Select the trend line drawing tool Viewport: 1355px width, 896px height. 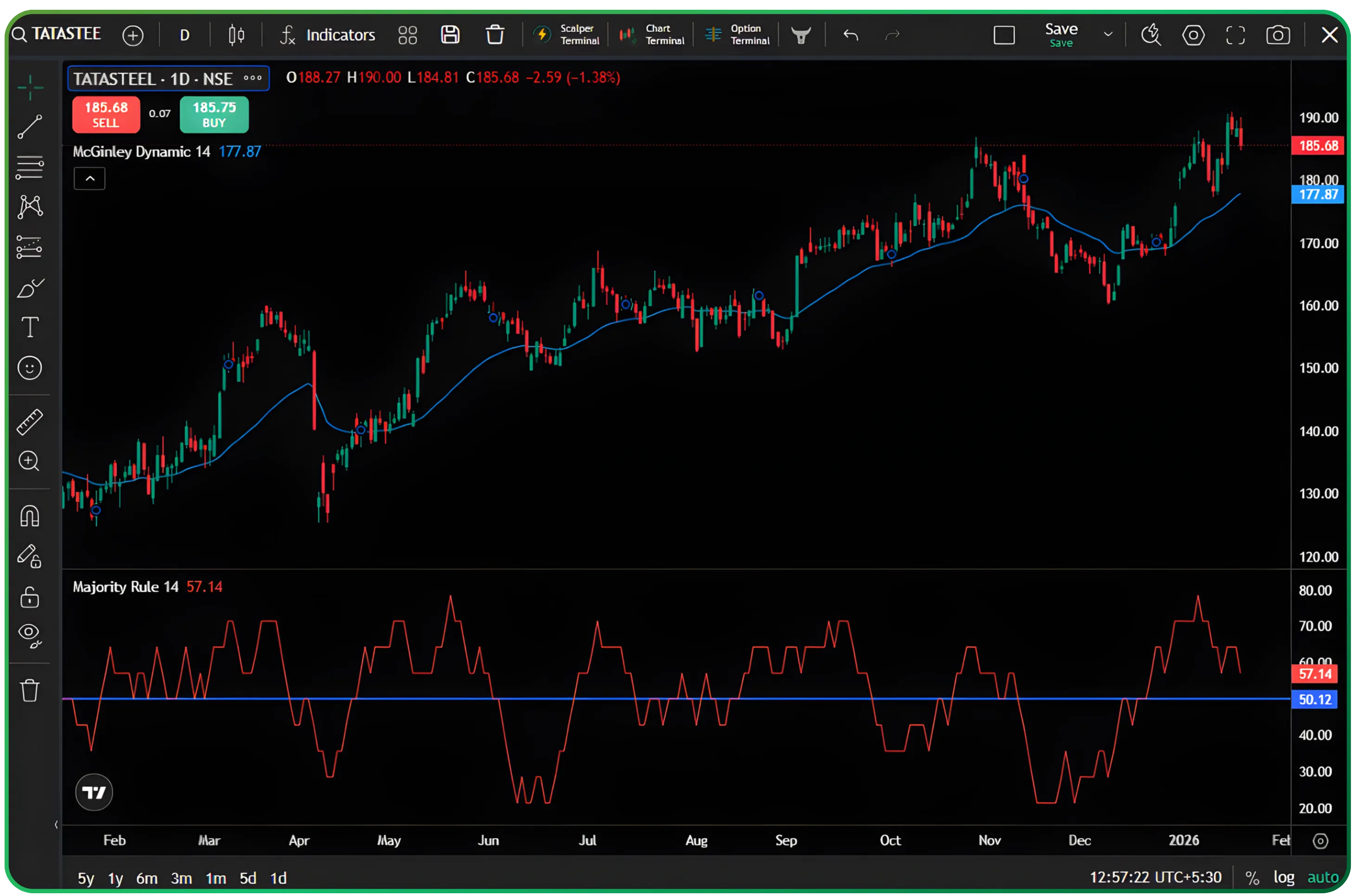click(x=30, y=126)
